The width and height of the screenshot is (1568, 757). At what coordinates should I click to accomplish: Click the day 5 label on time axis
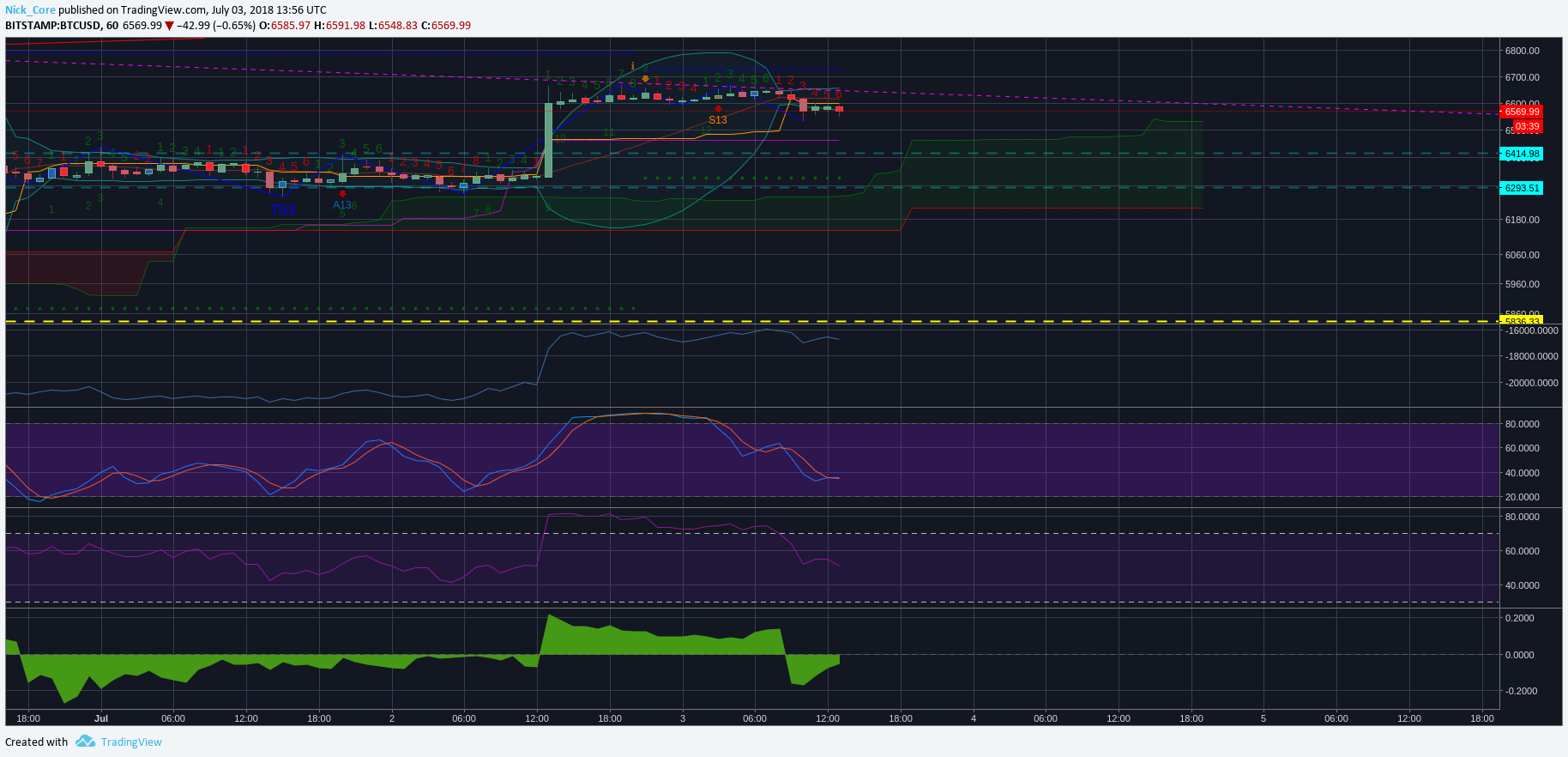click(x=1263, y=718)
